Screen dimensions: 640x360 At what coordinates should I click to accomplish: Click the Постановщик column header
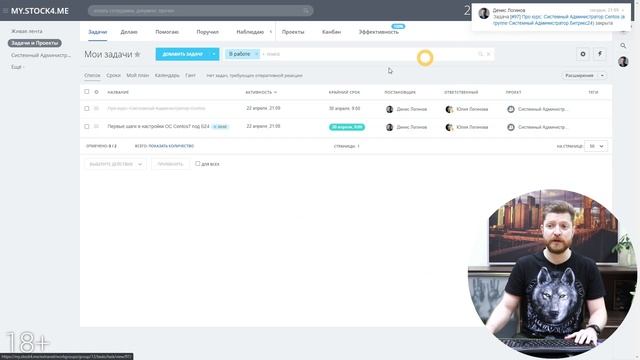click(x=400, y=92)
